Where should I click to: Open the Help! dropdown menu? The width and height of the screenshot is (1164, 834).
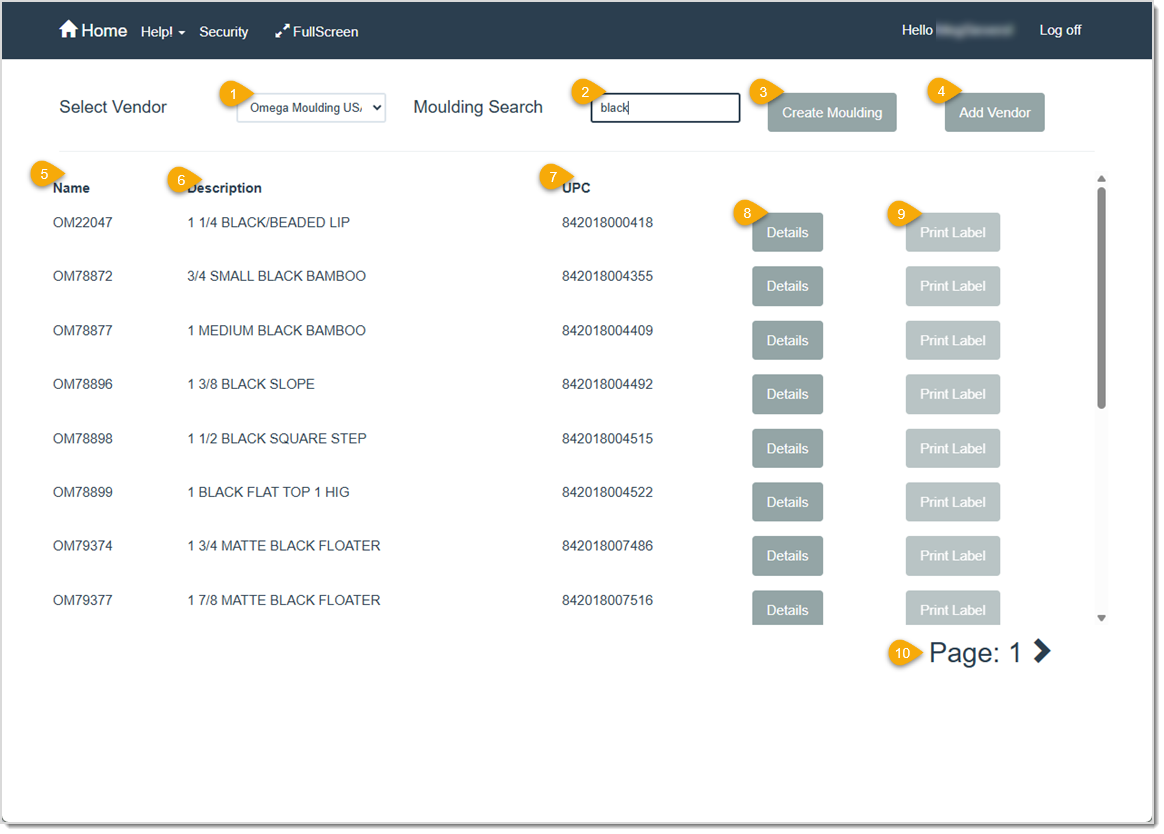160,31
